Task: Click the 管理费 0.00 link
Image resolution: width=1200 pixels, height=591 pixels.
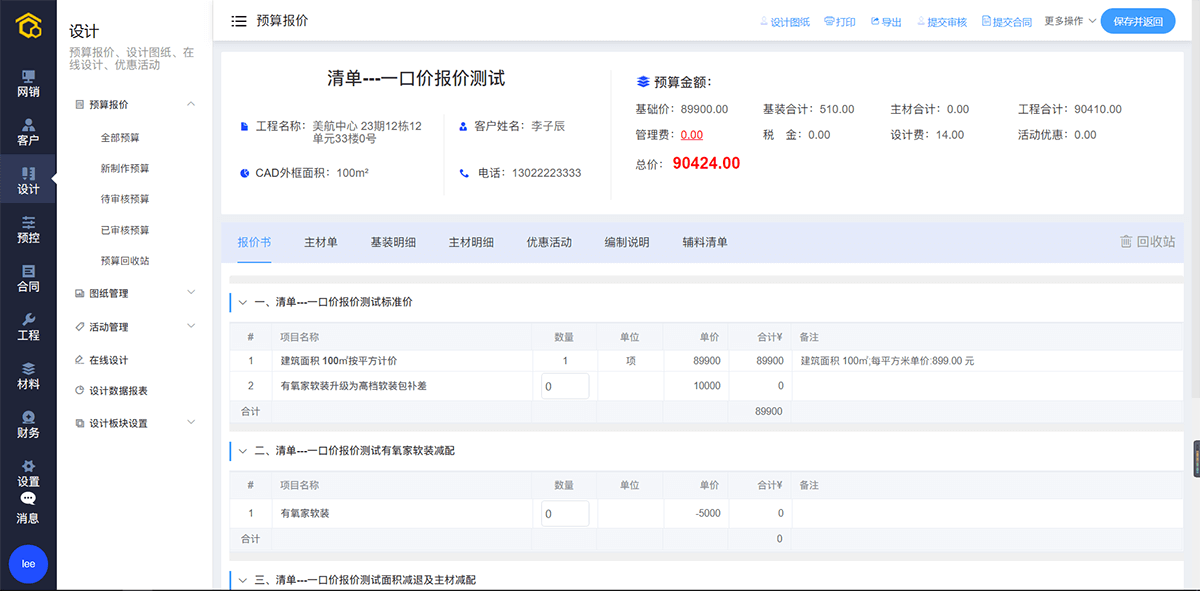Action: point(691,135)
